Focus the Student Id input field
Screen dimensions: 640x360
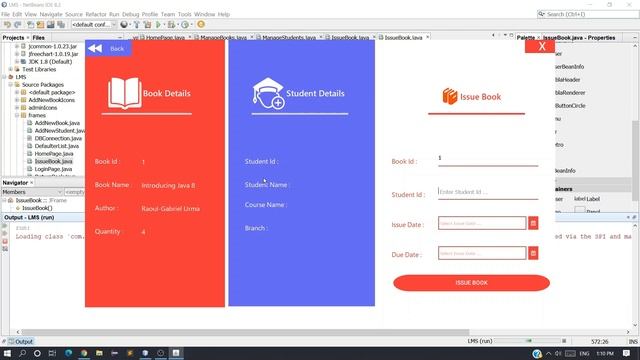pyautogui.click(x=488, y=192)
